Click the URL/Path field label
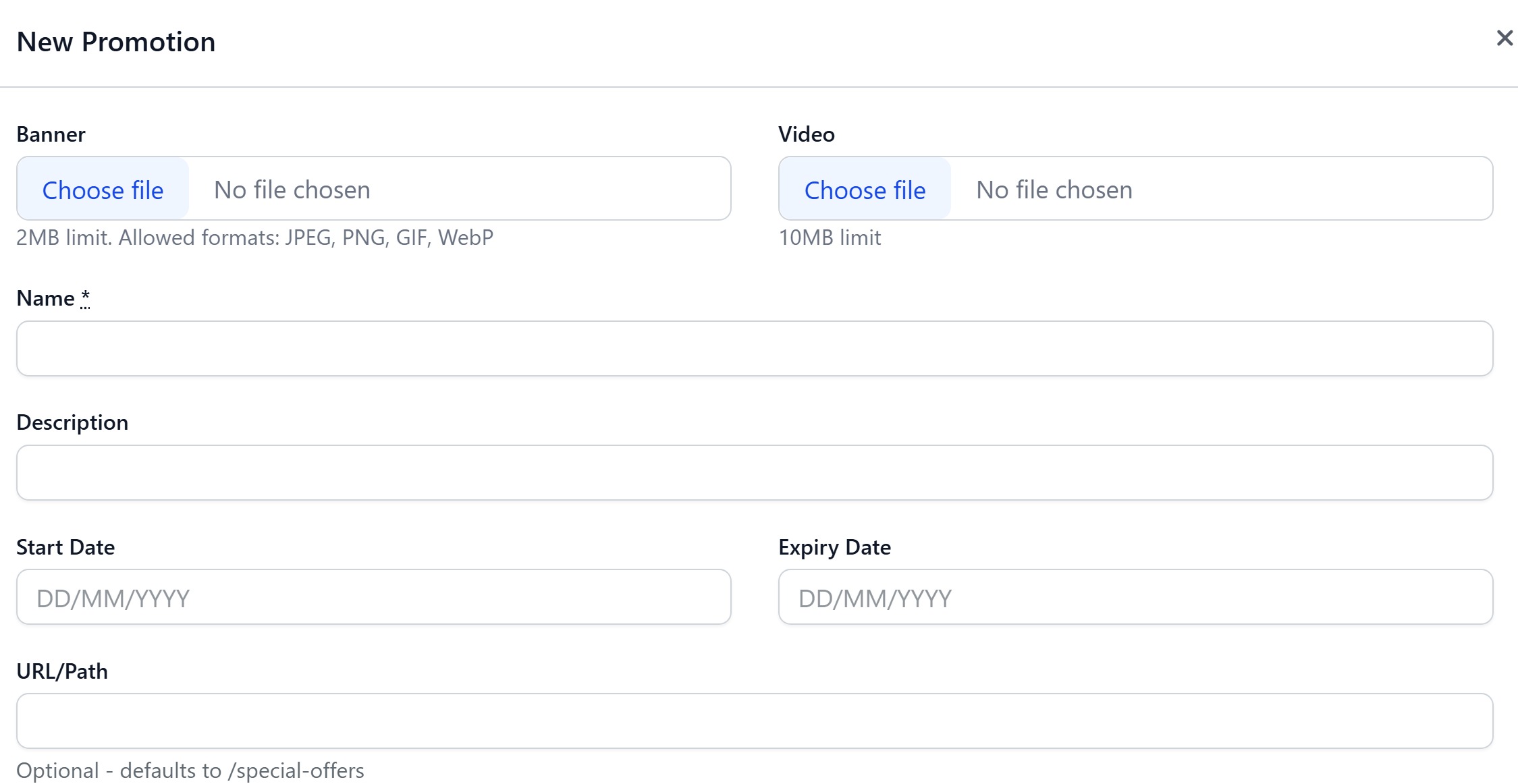The height and width of the screenshot is (784, 1518). [x=62, y=671]
